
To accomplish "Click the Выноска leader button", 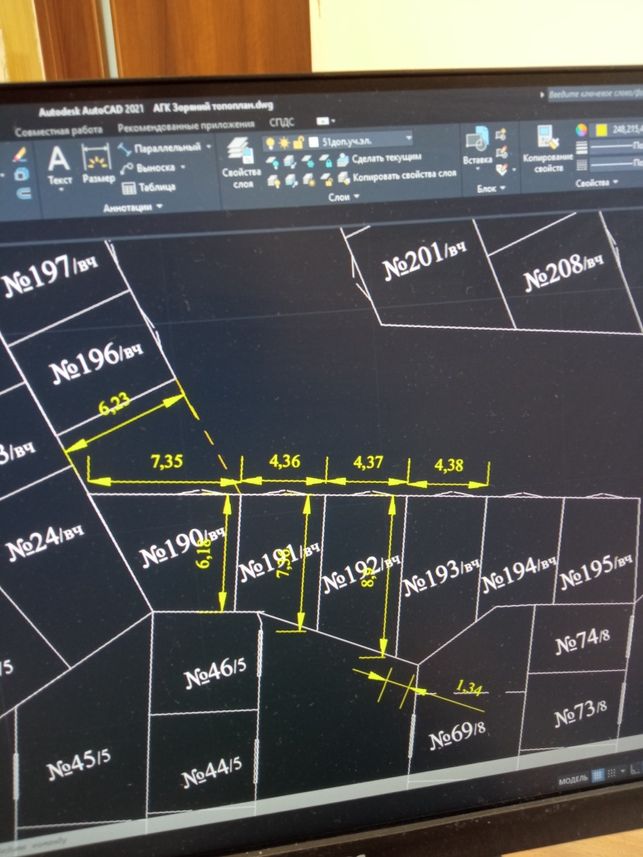I will click(x=149, y=168).
